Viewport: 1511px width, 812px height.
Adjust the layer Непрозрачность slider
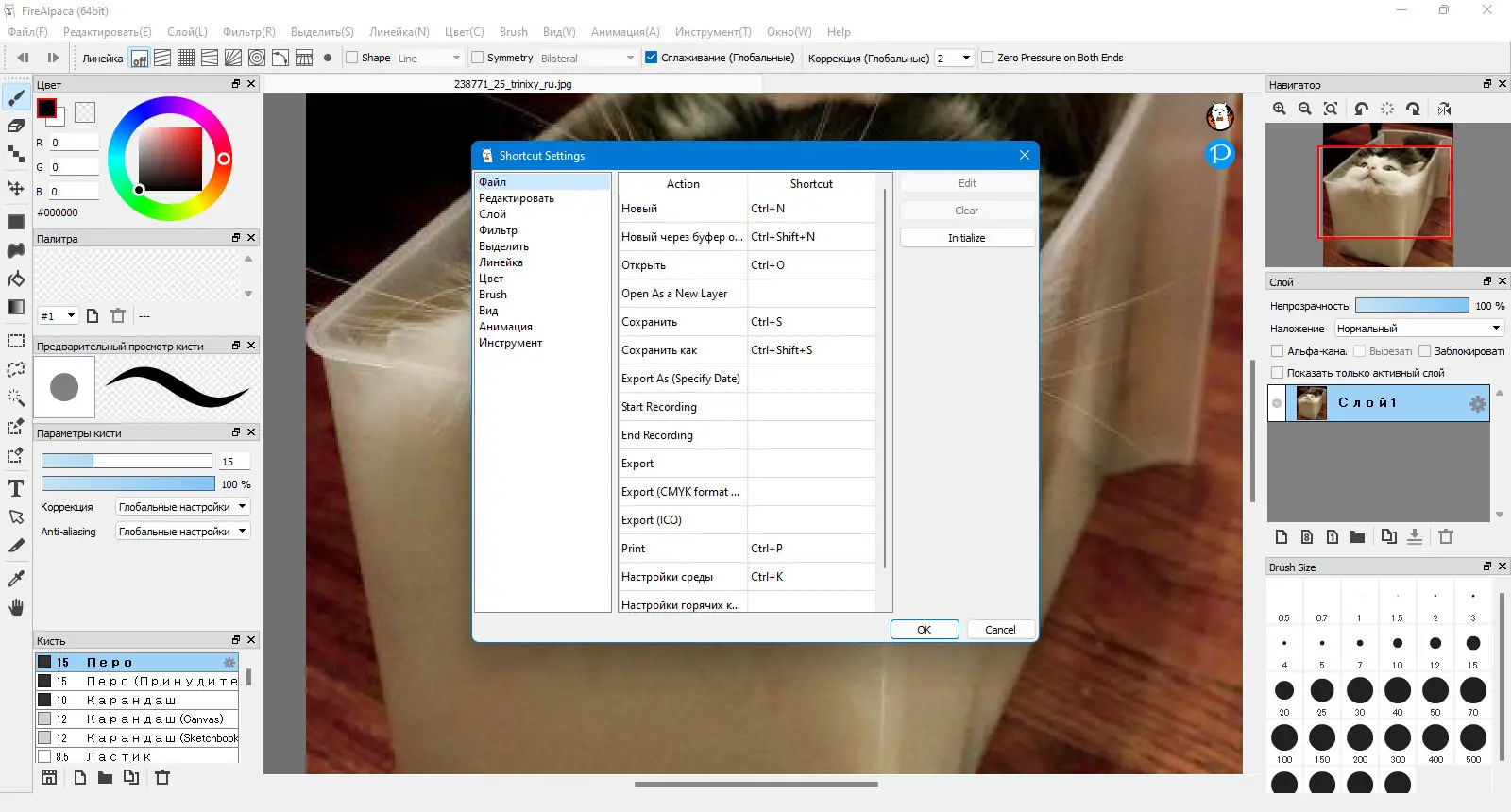(x=1412, y=305)
